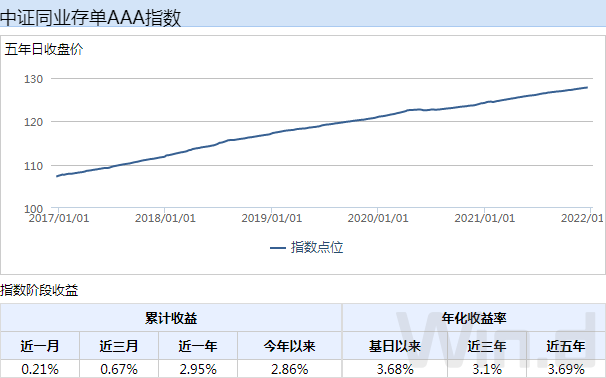Click the 近三月 column header
The width and height of the screenshot is (606, 378).
click(x=119, y=346)
